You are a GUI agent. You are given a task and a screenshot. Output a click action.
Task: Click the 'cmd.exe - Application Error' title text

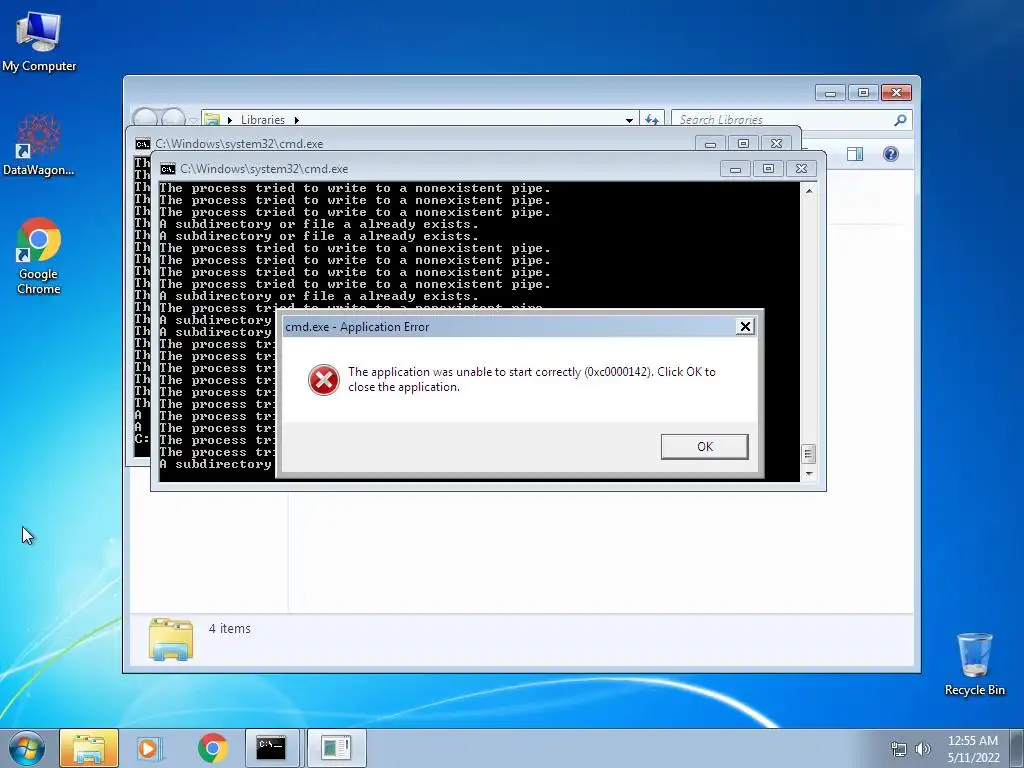pyautogui.click(x=357, y=327)
